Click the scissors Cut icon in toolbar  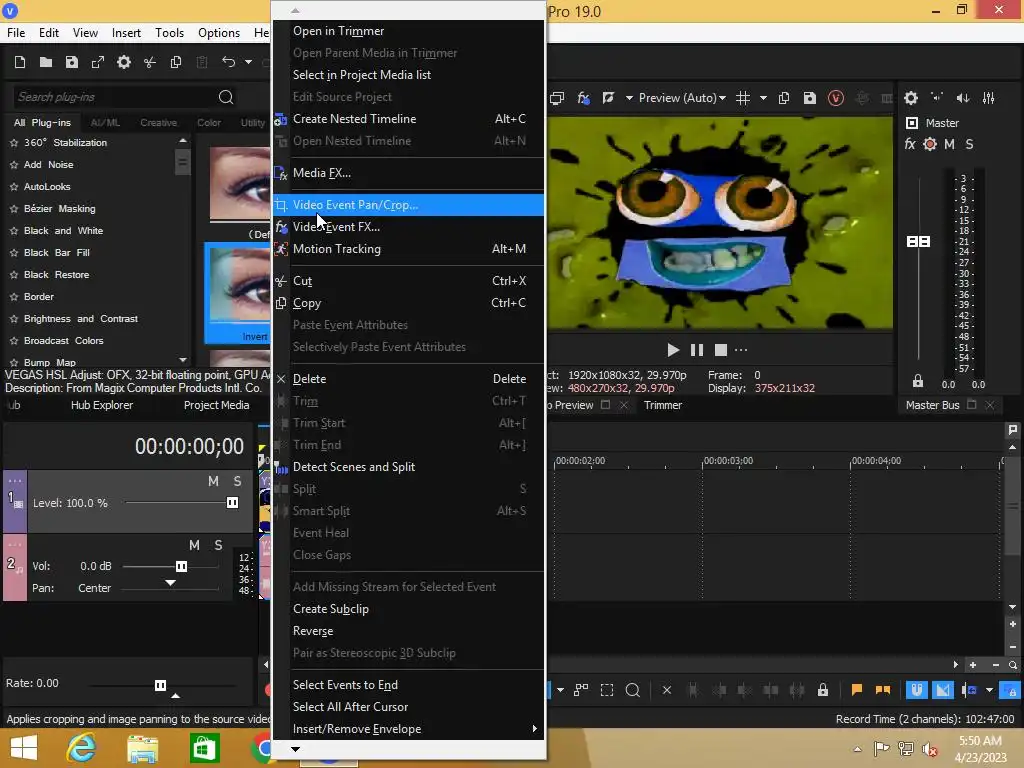pos(150,62)
